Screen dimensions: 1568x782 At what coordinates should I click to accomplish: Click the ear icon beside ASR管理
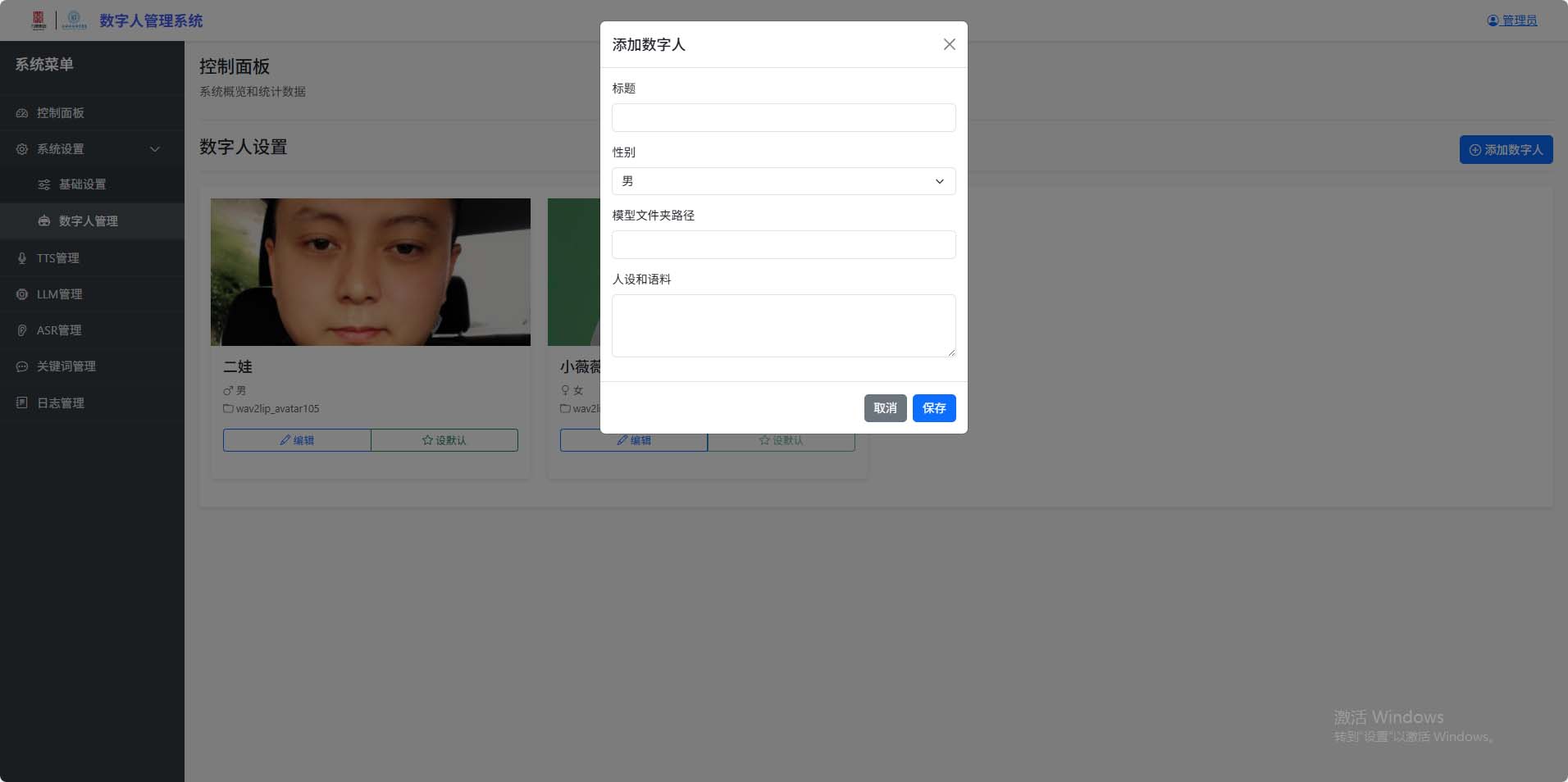click(22, 330)
